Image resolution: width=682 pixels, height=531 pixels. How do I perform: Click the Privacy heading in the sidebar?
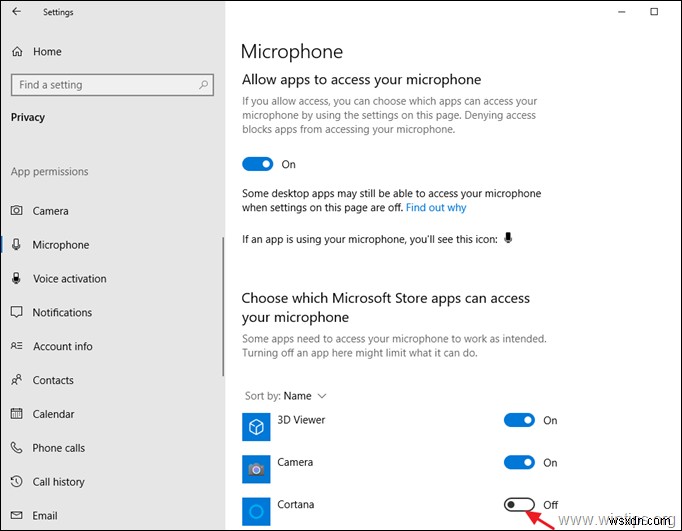28,117
